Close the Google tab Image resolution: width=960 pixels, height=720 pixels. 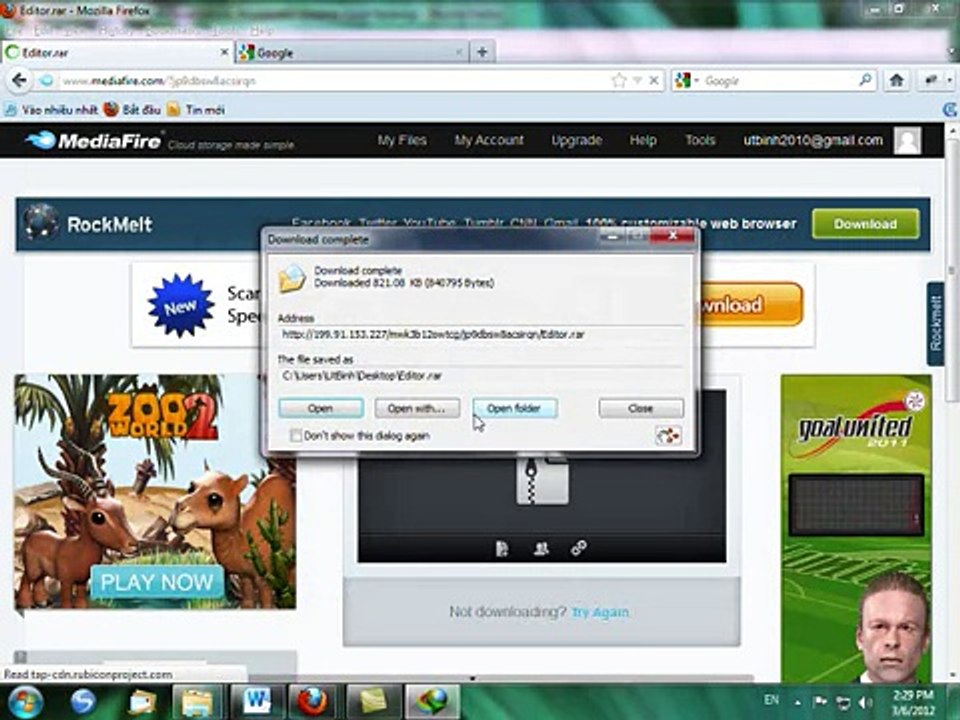459,53
